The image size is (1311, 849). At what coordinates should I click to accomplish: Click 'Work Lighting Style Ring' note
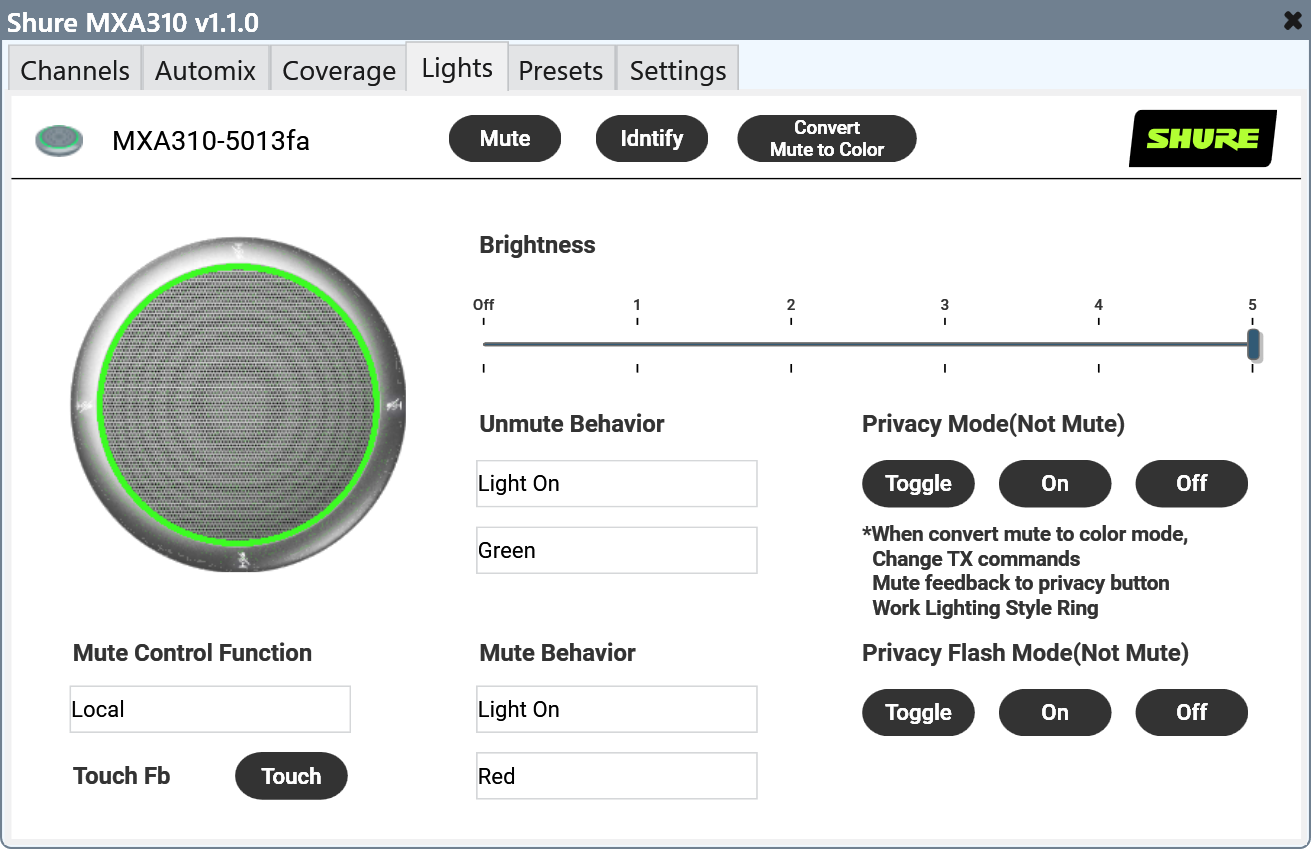pos(985,608)
